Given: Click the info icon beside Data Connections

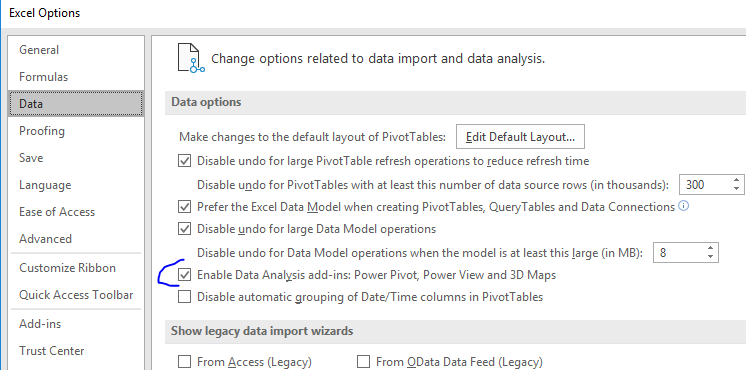Looking at the screenshot, I should (x=683, y=206).
